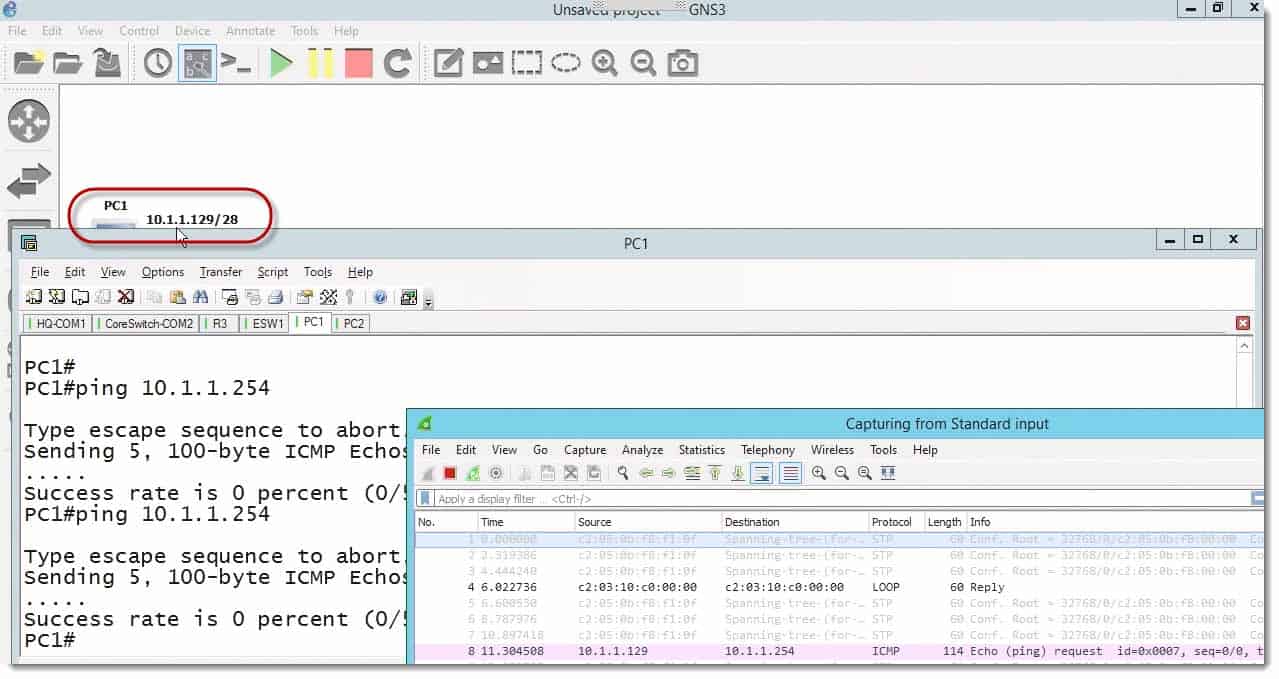Open a project using the GNS3 folder icon
This screenshot has width=1279, height=679.
click(68, 64)
